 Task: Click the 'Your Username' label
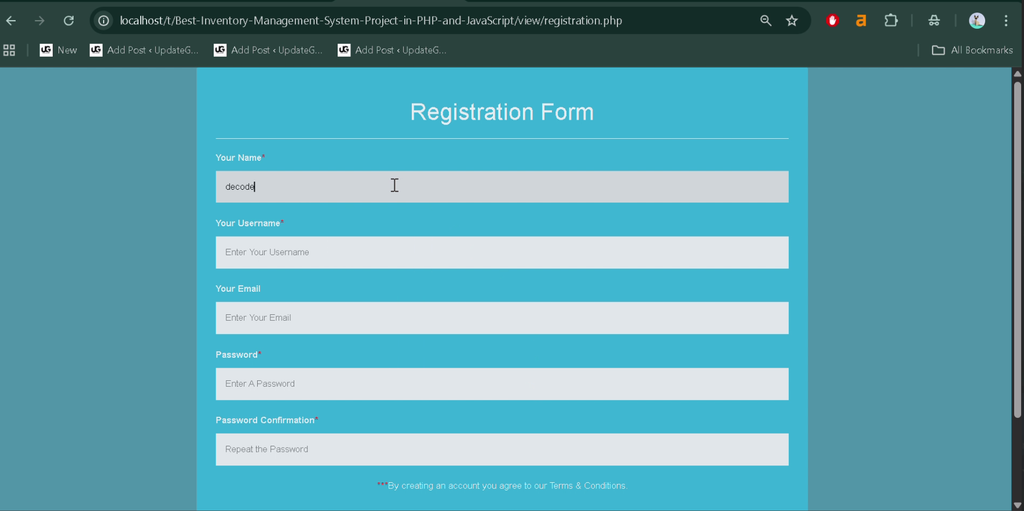(x=248, y=223)
